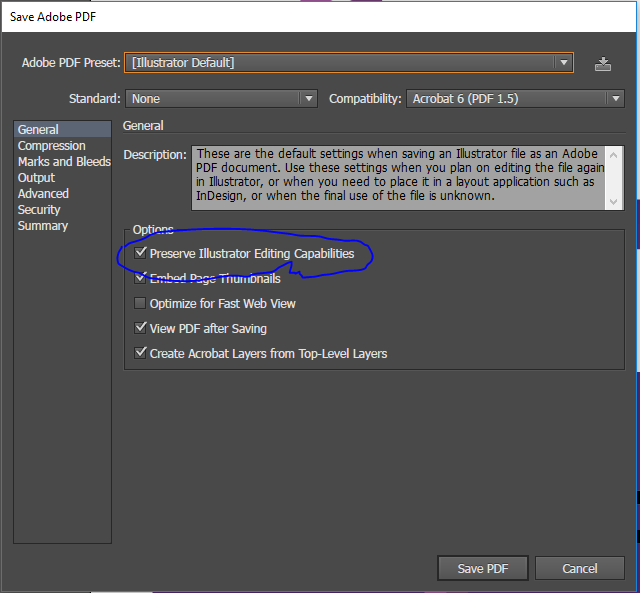Image resolution: width=640 pixels, height=593 pixels.
Task: Toggle Create Acrobat Layers from Top-Level Layers
Action: point(140,353)
